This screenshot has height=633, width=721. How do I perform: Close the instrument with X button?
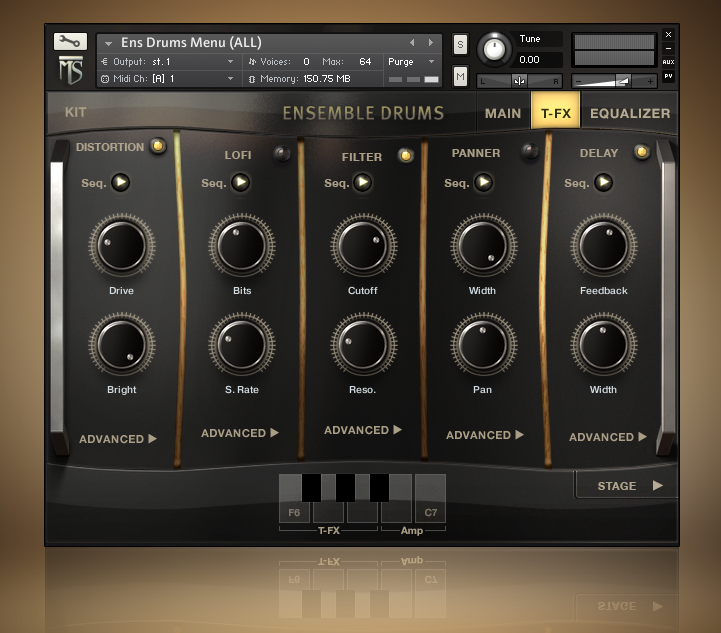(x=668, y=34)
